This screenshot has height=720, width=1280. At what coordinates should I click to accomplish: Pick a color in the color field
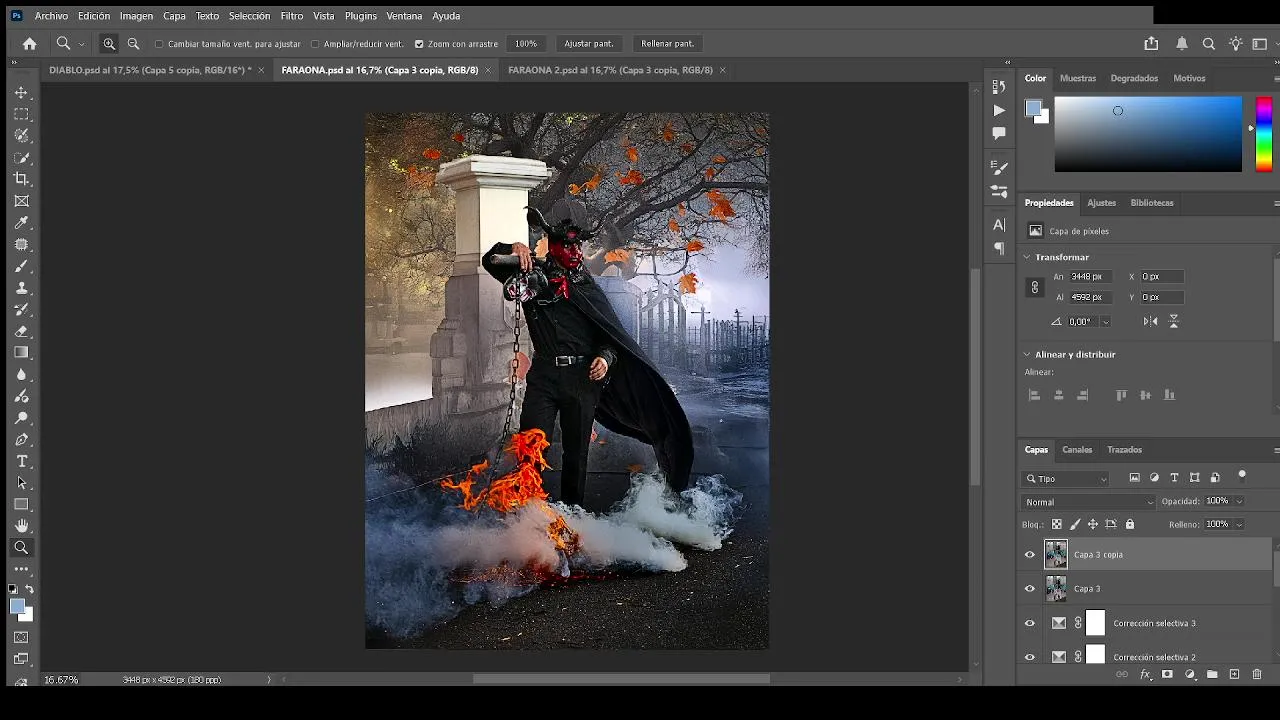pos(1148,134)
